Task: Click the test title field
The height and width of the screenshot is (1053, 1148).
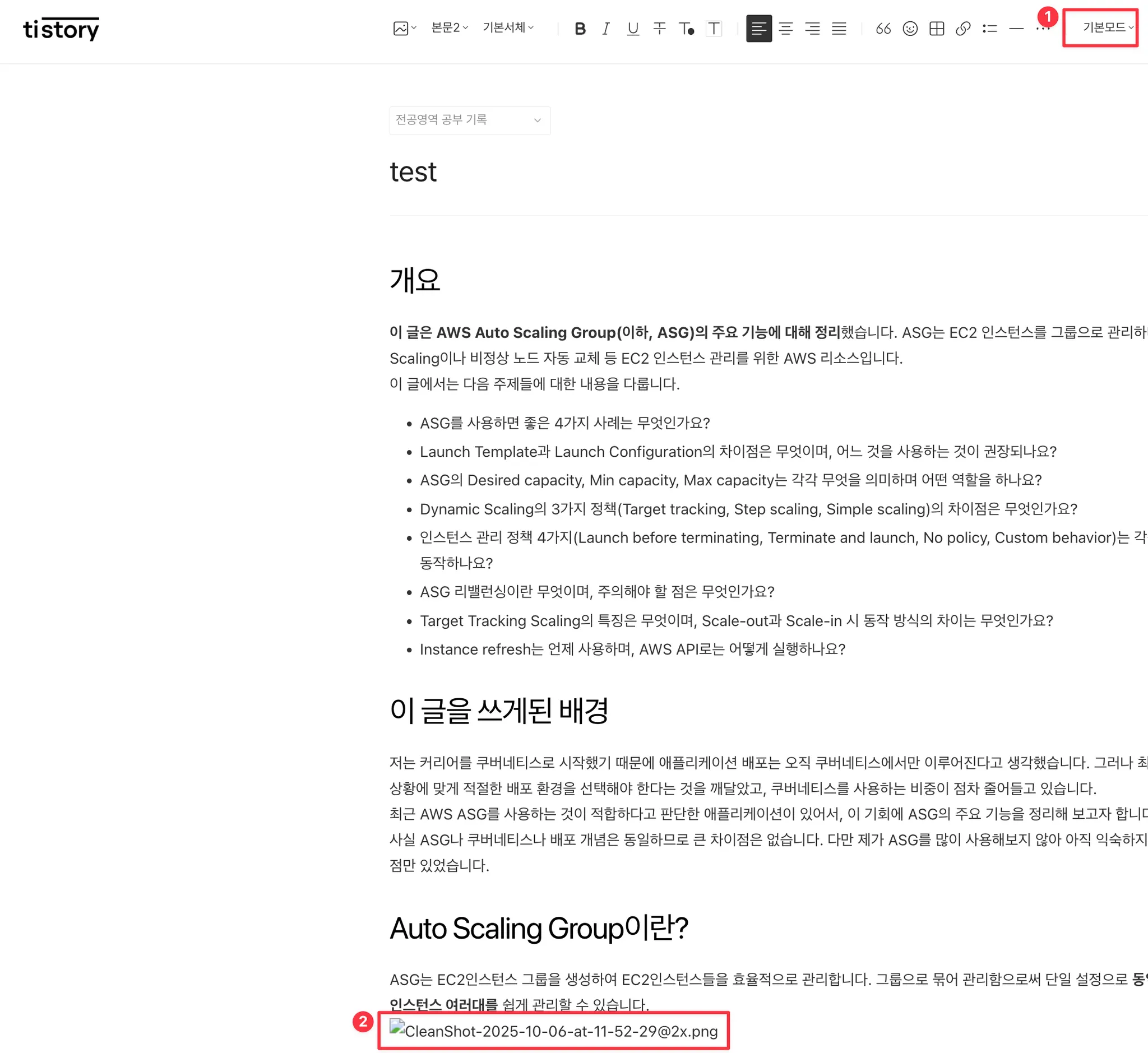Action: pos(413,172)
